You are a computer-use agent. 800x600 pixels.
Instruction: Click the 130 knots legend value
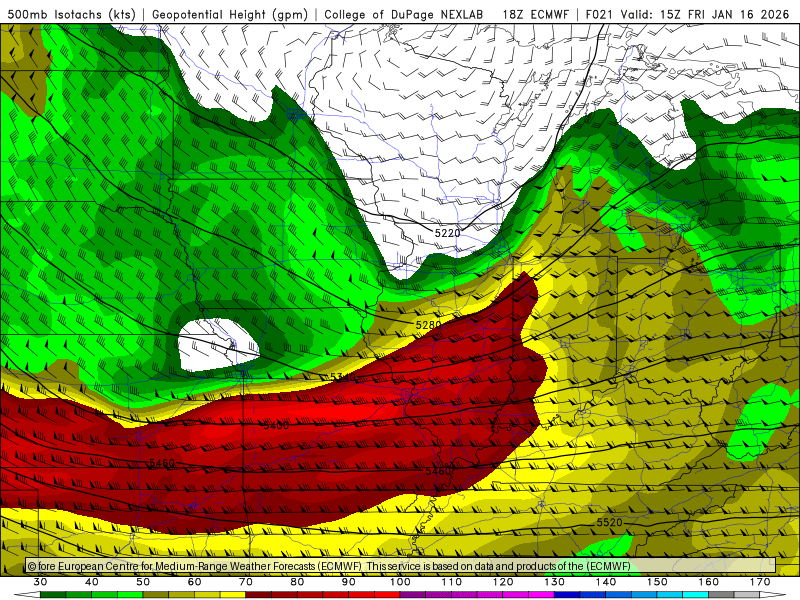point(554,582)
